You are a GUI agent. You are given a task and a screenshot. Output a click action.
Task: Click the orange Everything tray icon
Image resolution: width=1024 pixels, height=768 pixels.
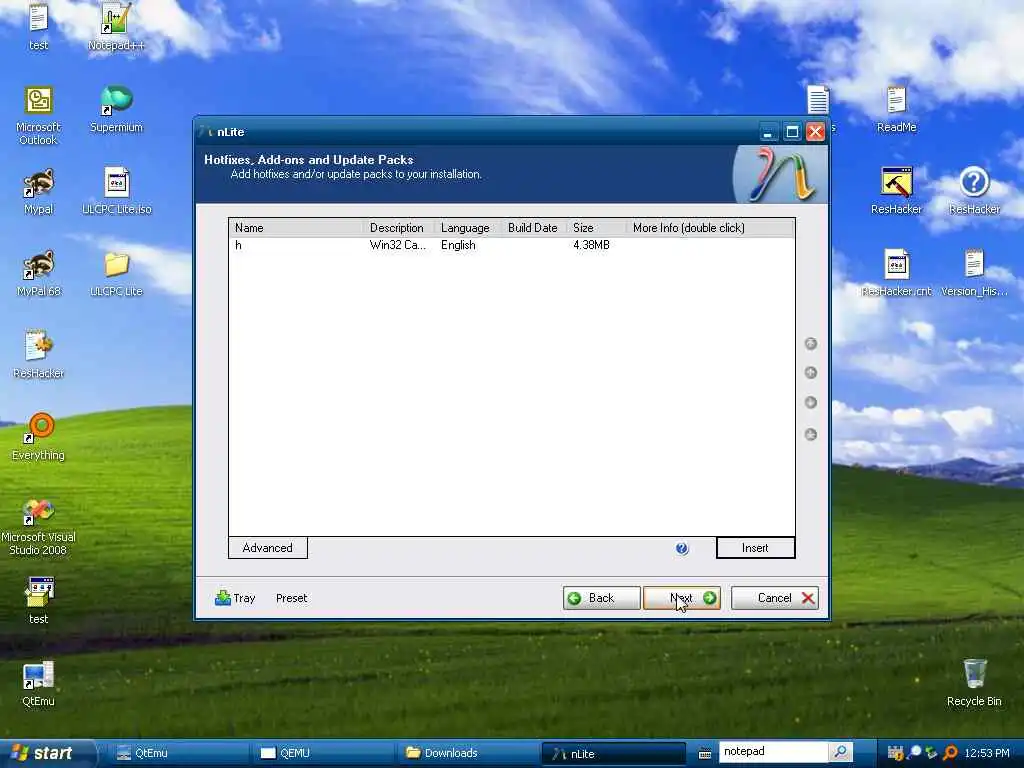coord(951,754)
